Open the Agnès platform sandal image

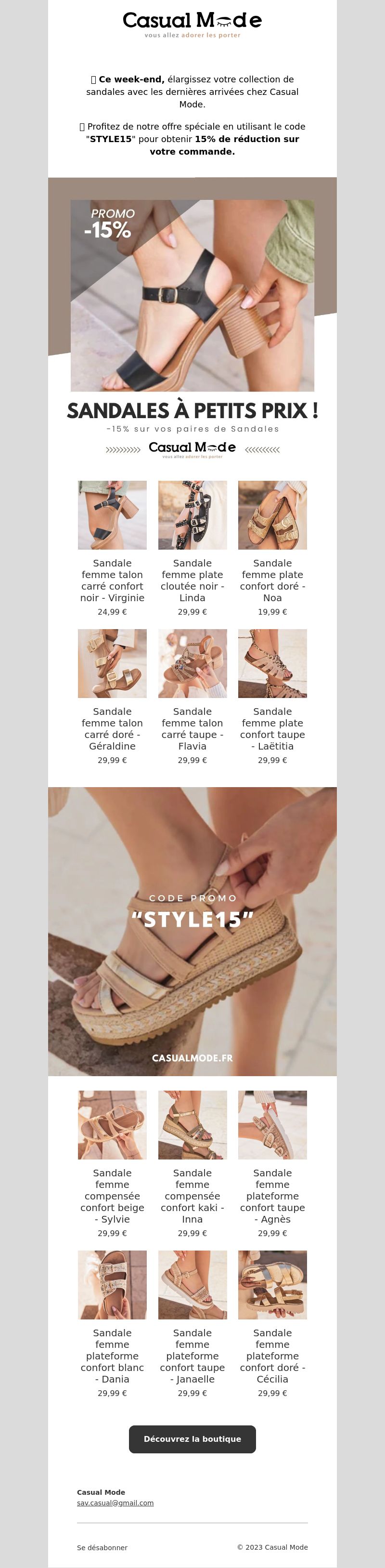point(272,1125)
